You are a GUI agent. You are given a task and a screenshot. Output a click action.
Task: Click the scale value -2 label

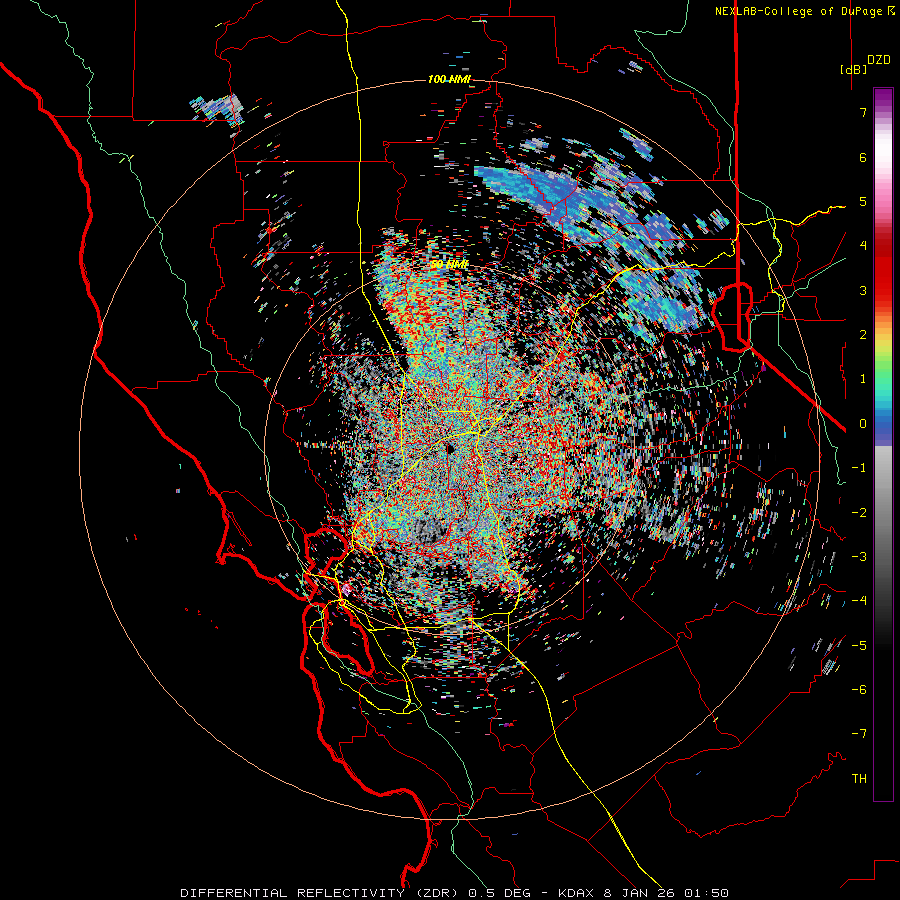(x=859, y=512)
